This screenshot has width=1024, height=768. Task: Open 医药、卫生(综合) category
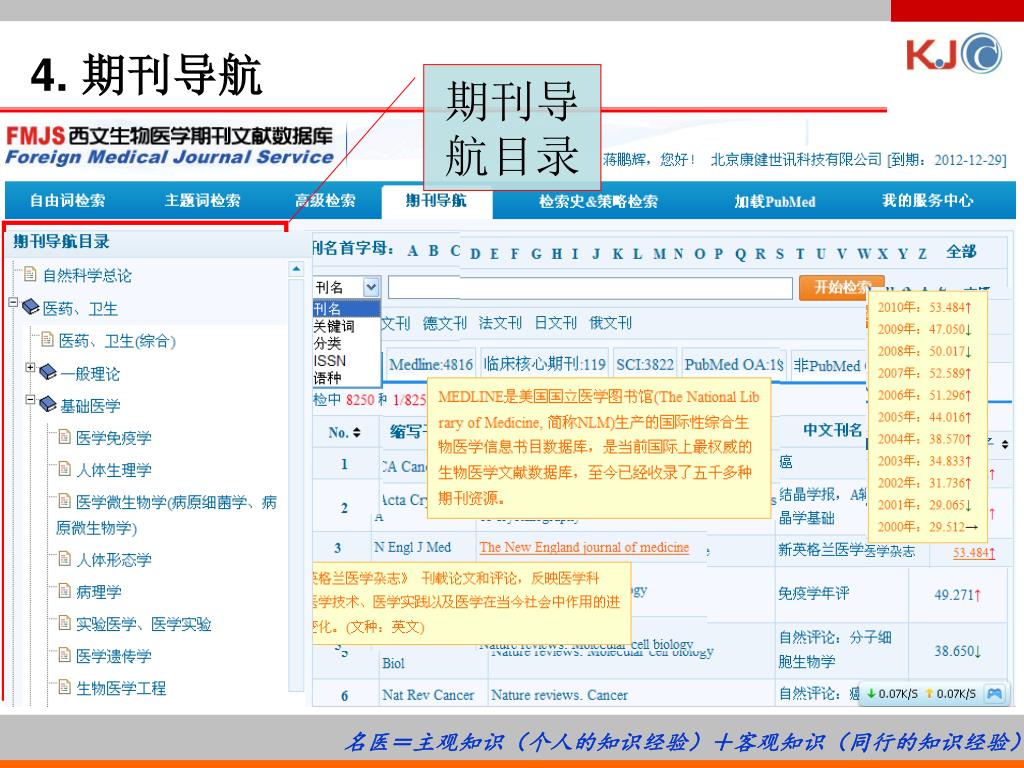pyautogui.click(x=118, y=341)
